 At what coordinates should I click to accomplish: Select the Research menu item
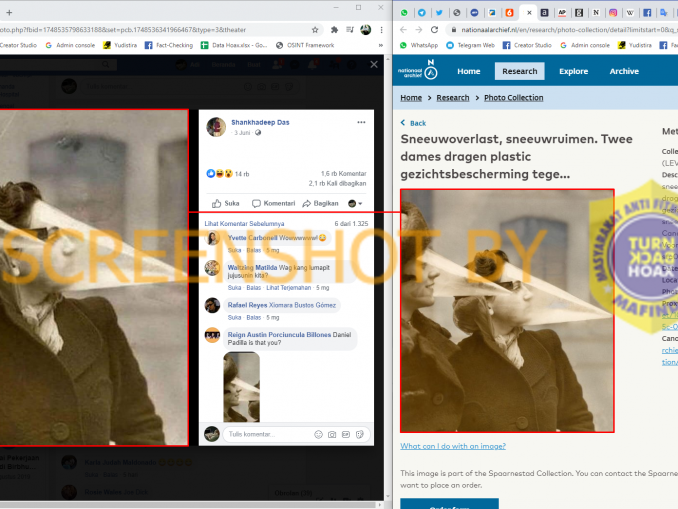(x=519, y=71)
